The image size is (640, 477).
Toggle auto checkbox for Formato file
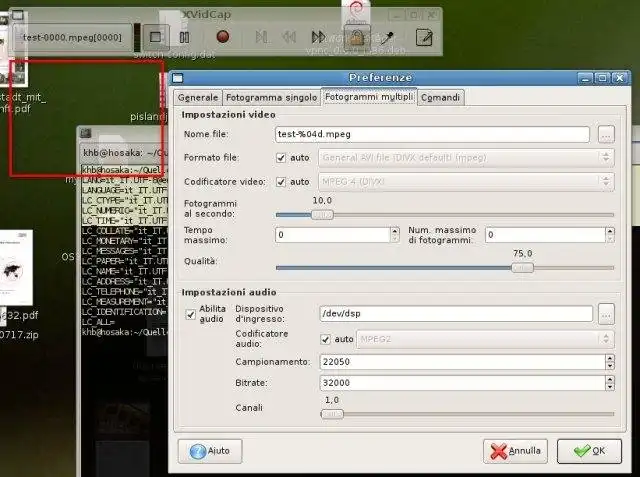click(x=281, y=158)
